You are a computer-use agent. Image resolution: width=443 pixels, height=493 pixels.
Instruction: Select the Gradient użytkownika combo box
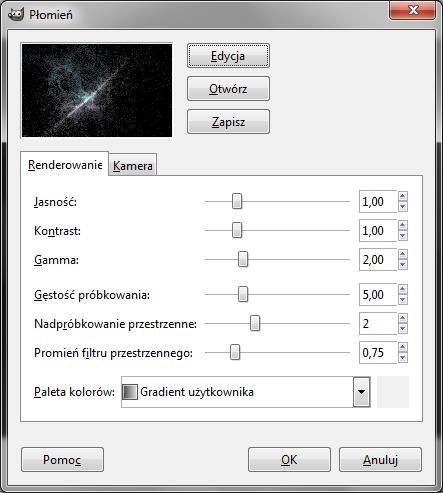click(x=246, y=392)
